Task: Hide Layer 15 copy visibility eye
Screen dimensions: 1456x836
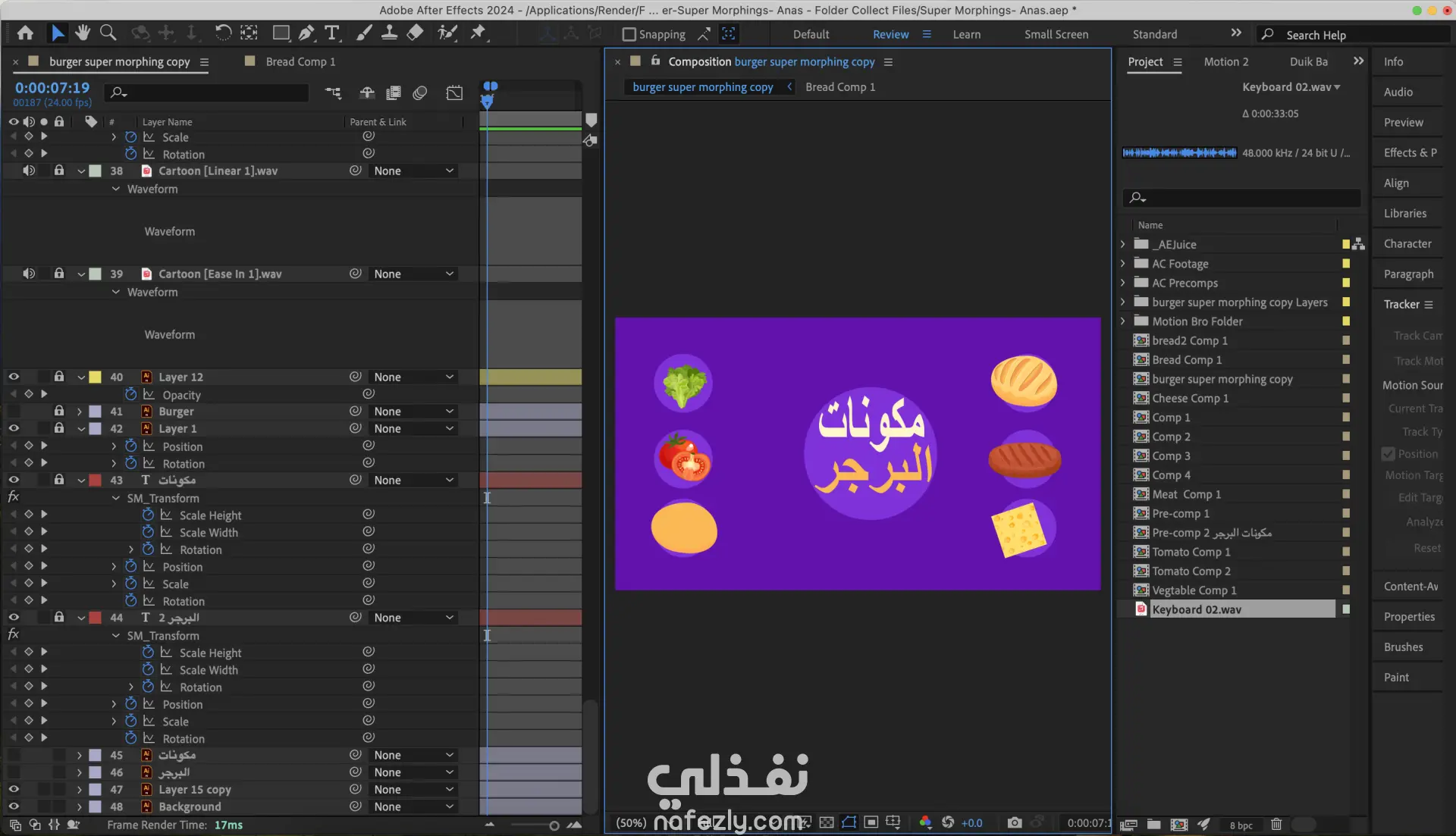Action: pos(14,789)
